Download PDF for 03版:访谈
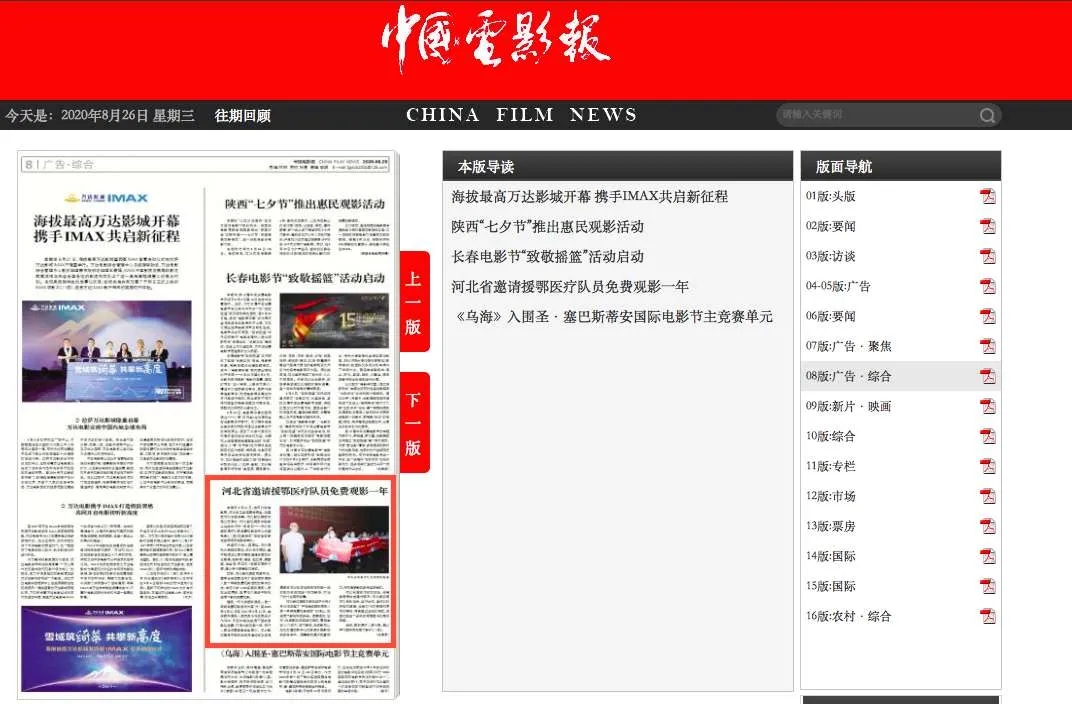1072x704 pixels. point(987,256)
